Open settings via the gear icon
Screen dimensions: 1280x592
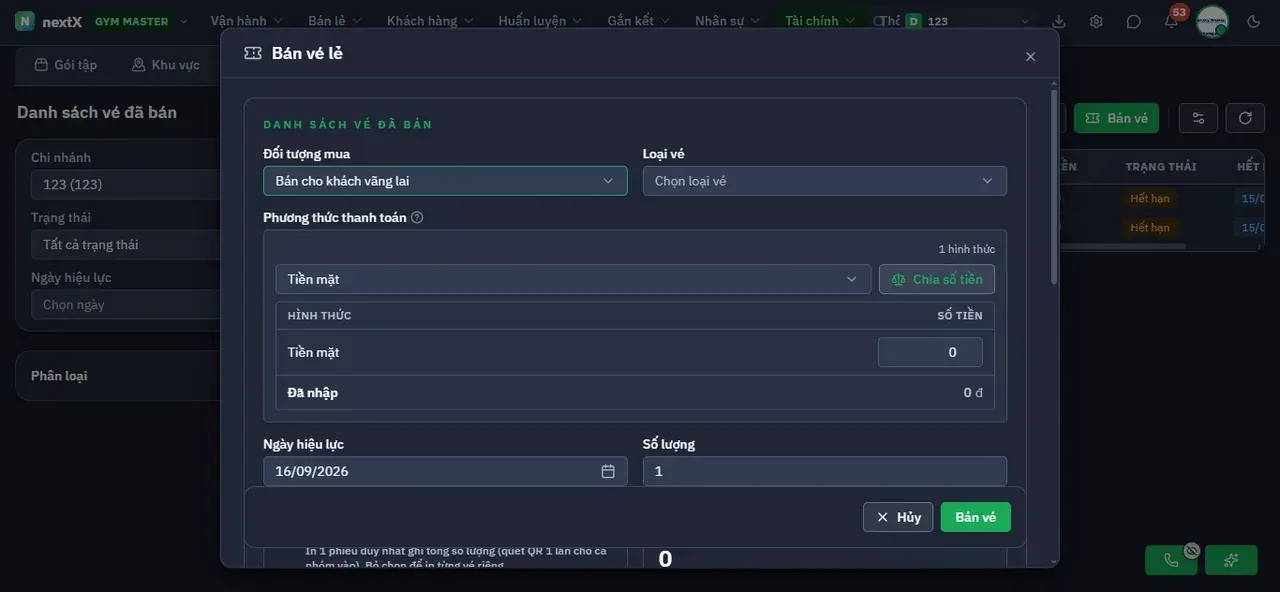[1096, 21]
